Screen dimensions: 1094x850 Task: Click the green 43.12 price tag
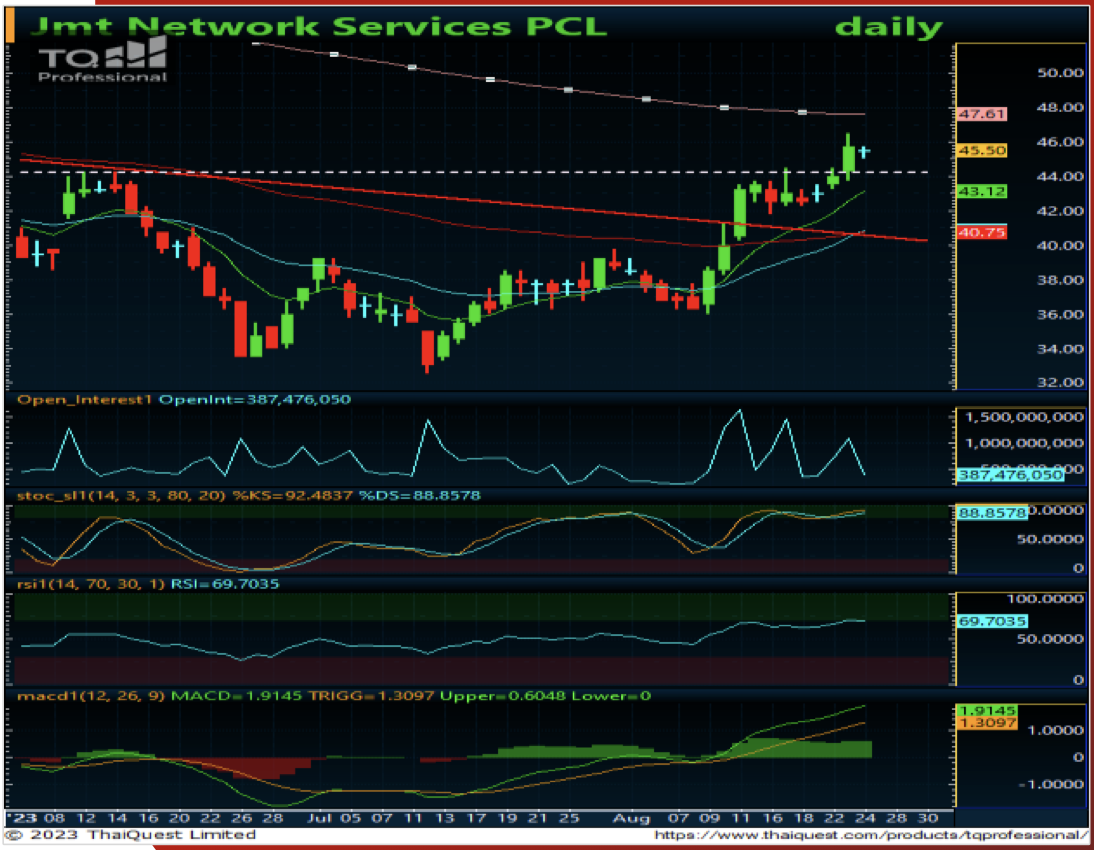tap(982, 191)
